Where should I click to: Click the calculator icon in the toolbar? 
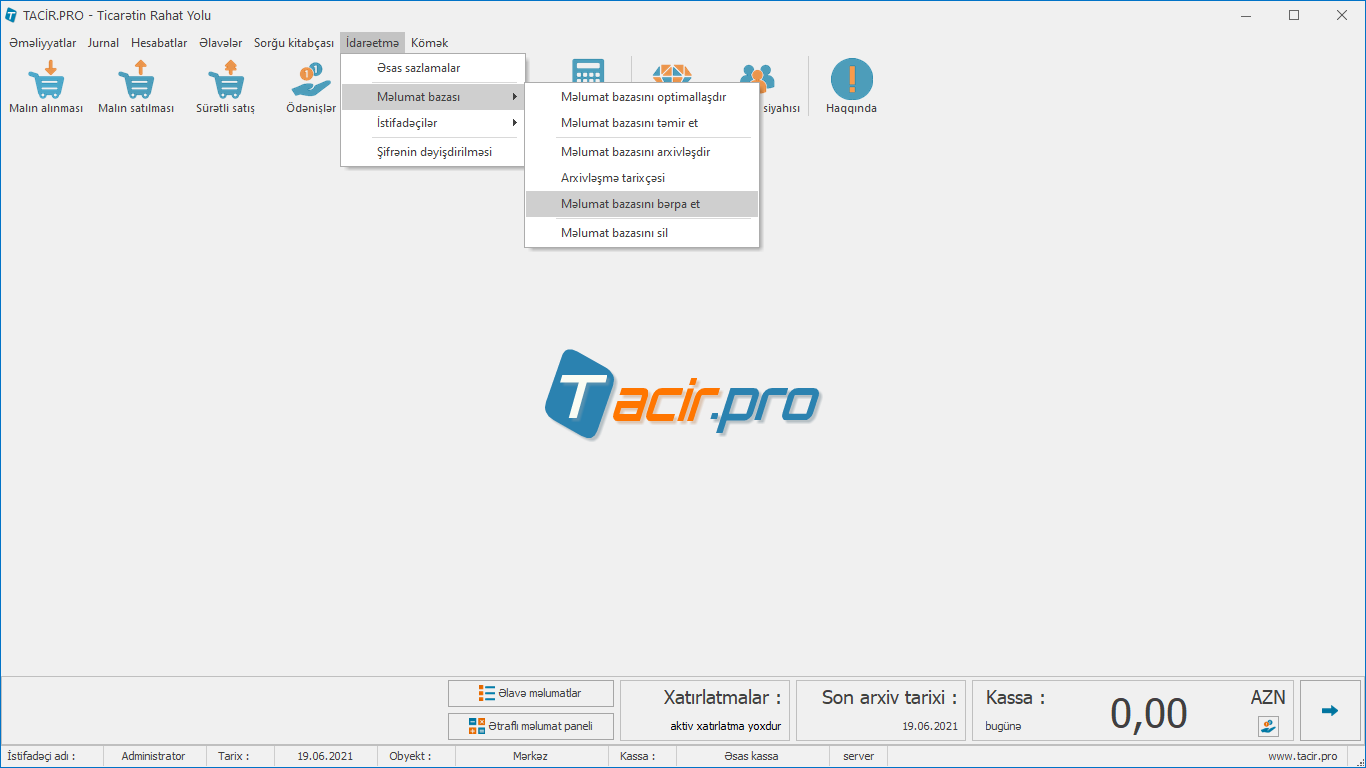[x=588, y=72]
